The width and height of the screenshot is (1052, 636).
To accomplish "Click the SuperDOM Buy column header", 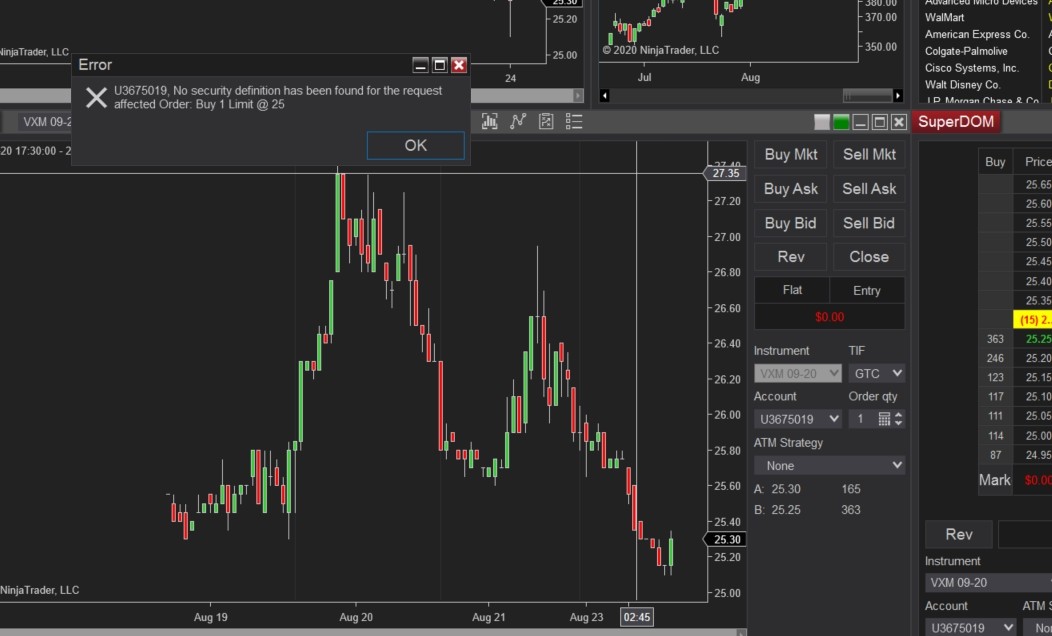I will pos(996,162).
